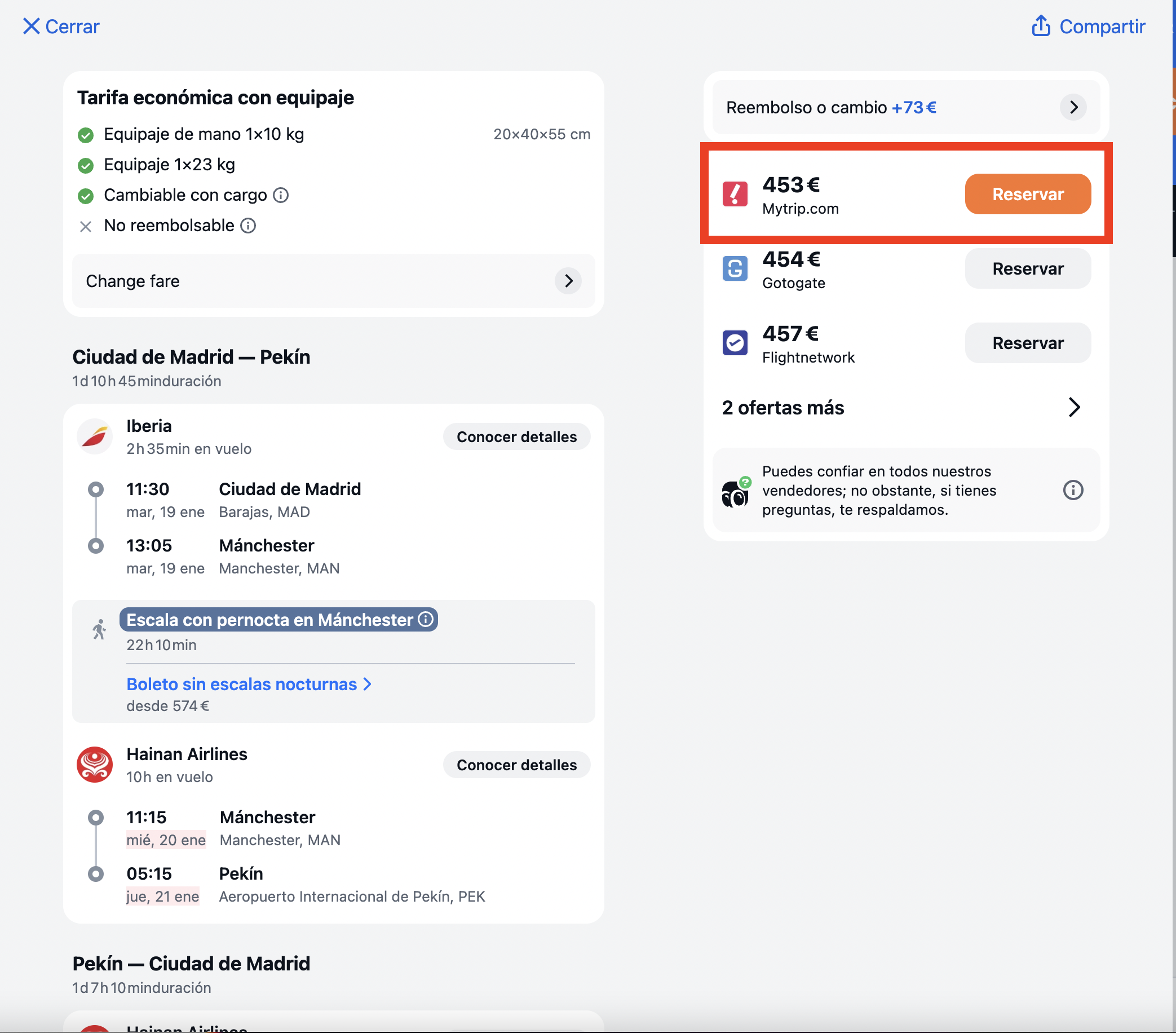Click the Ciudad de Madrid — Pekín heading

[191, 357]
